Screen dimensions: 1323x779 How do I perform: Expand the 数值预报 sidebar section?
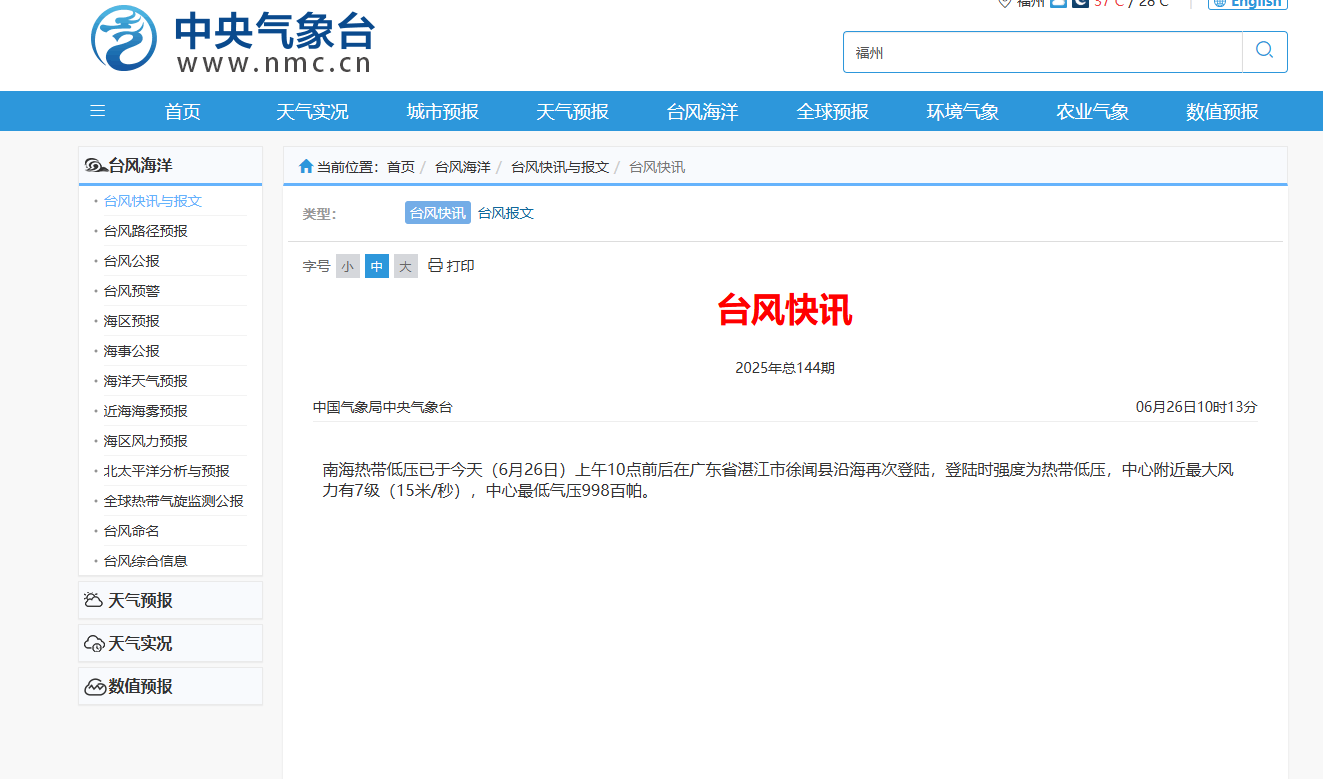[140, 686]
